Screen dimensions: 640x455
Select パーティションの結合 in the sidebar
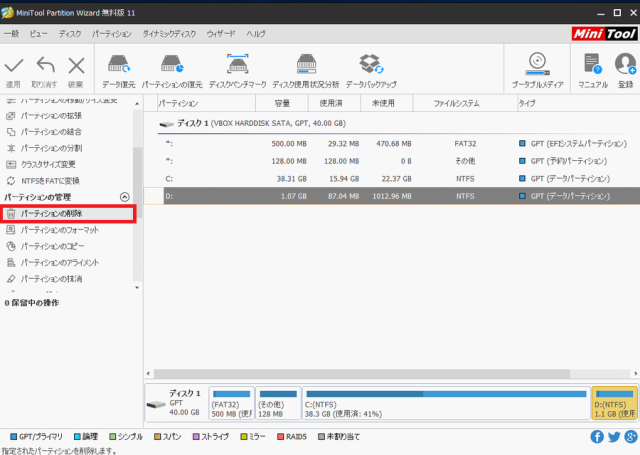(x=51, y=132)
